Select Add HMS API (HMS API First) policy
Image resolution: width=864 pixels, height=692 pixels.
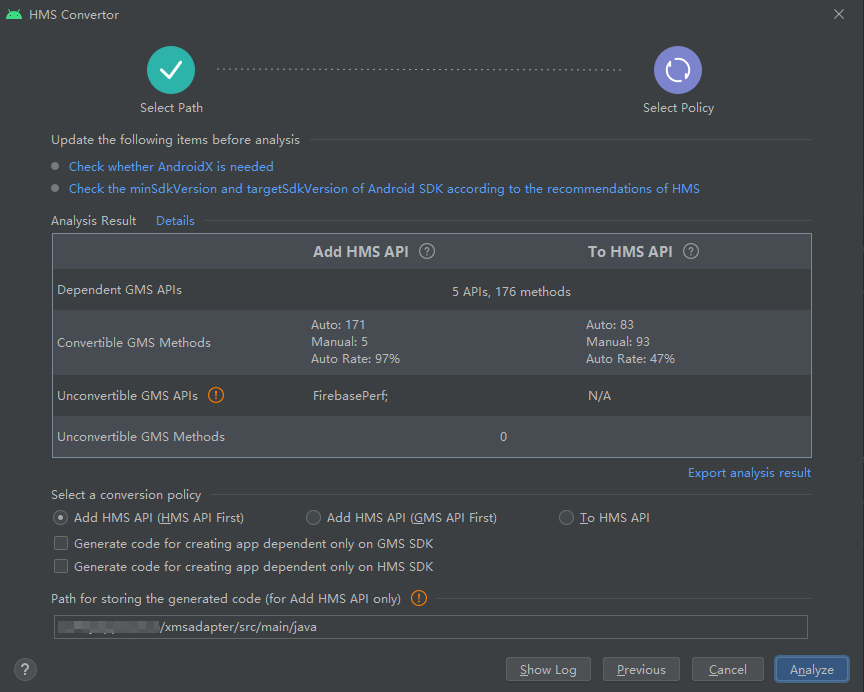pos(60,517)
